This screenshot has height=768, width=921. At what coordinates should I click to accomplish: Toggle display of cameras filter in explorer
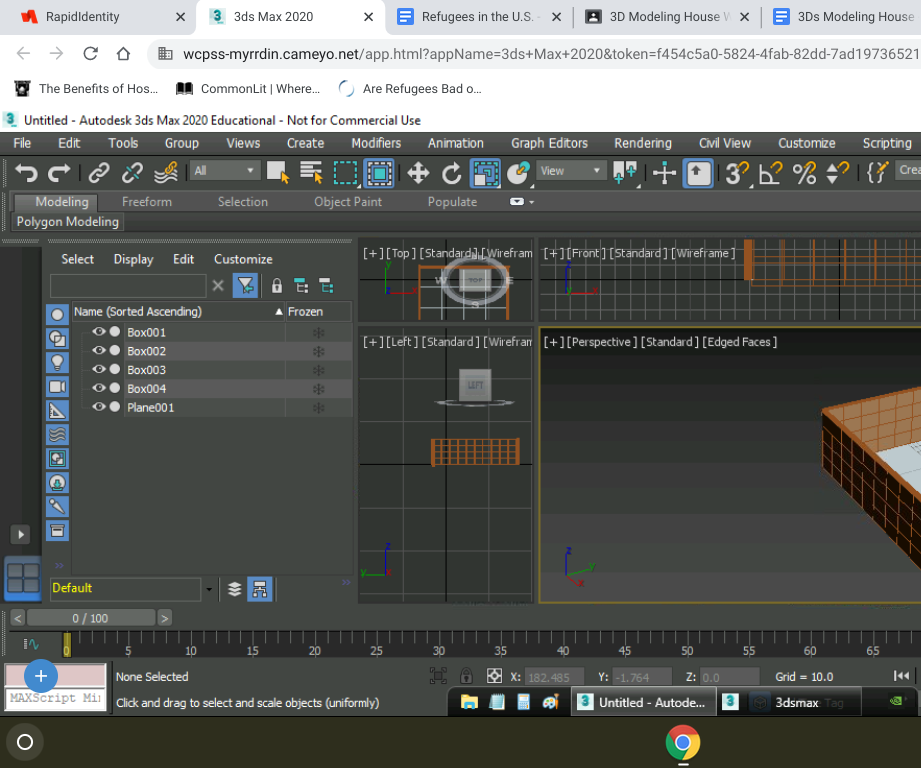[57, 386]
